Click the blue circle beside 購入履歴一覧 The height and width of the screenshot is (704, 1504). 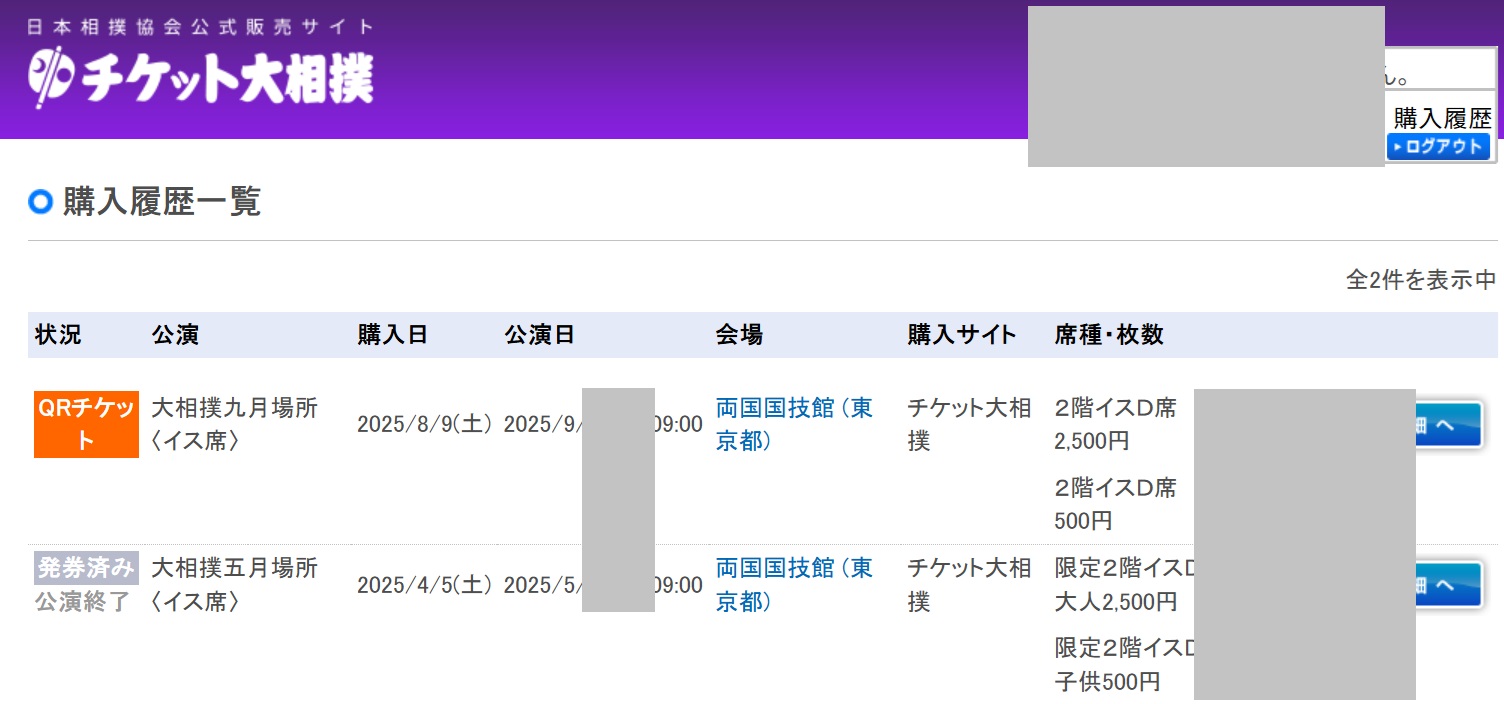(x=40, y=202)
